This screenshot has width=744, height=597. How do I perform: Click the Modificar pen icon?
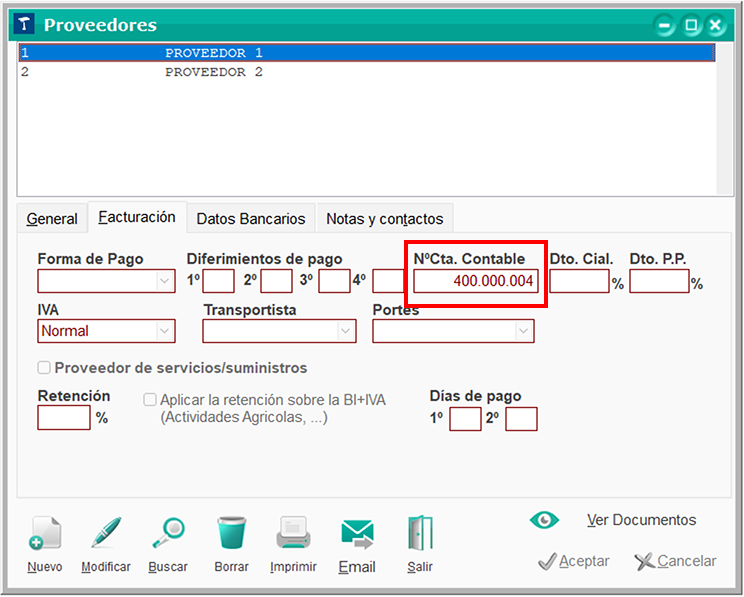[x=106, y=533]
